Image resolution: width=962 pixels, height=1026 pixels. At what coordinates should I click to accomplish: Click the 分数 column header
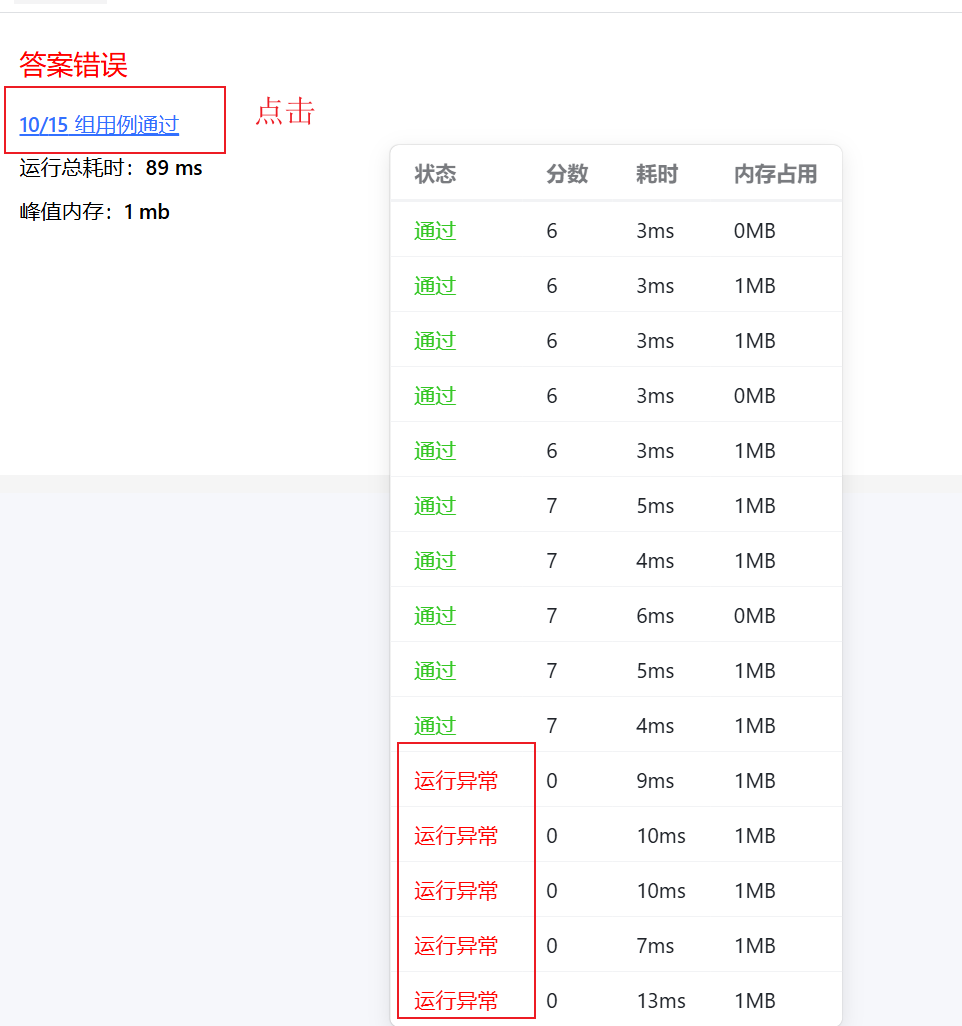pos(567,174)
